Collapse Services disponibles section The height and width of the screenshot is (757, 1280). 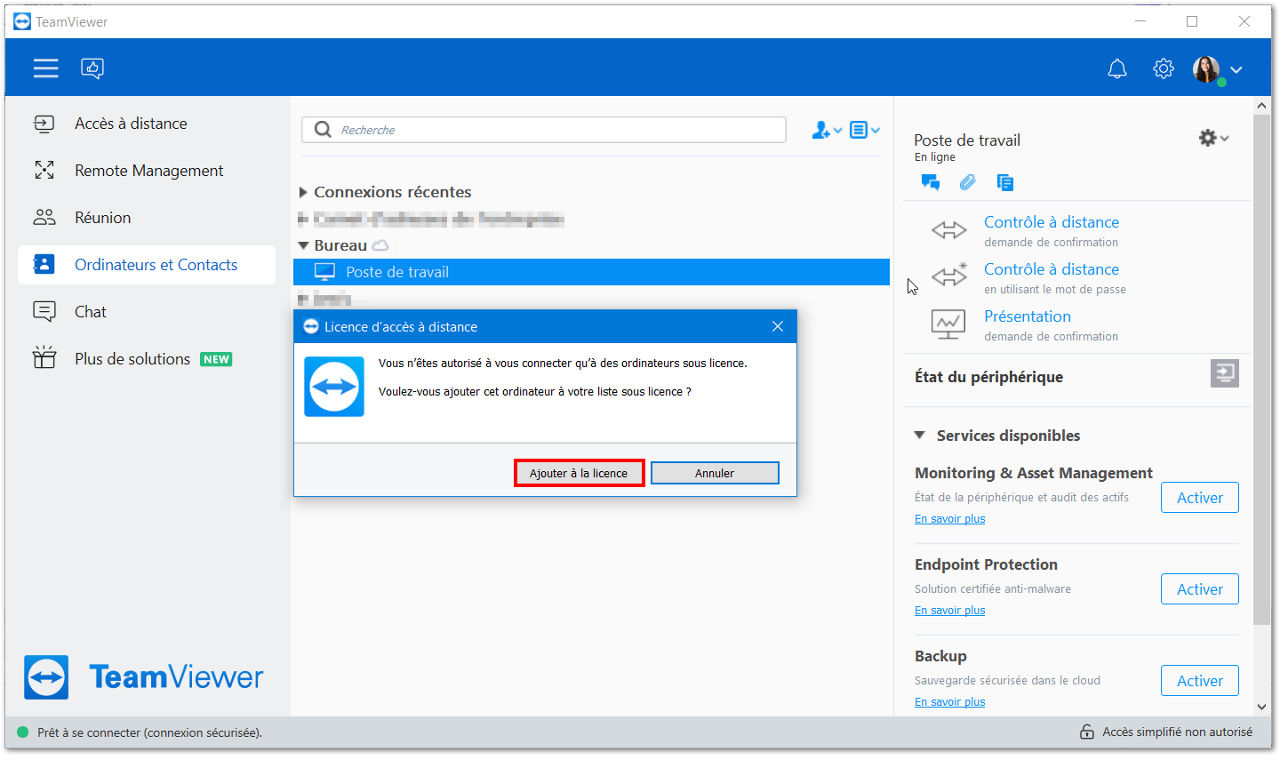[919, 435]
